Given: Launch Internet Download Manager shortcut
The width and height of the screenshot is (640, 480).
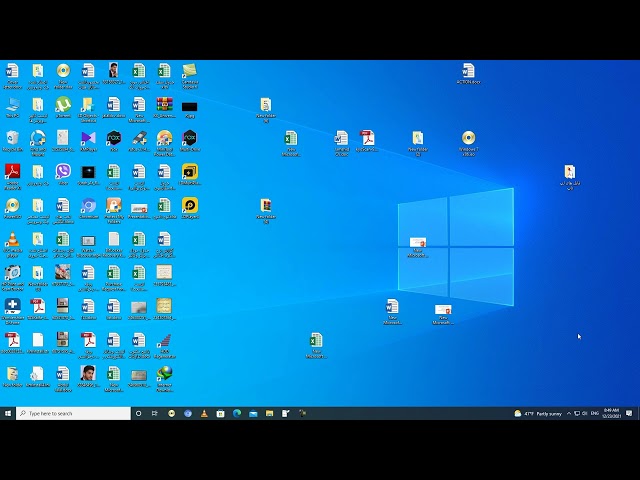Looking at the screenshot, I should pyautogui.click(x=164, y=379).
